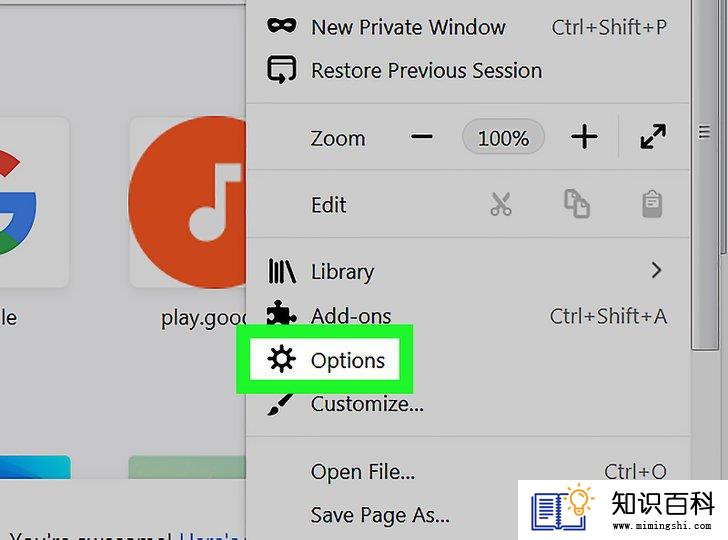Viewport: 728px width, 540px height.
Task: Click the hamburger menu button at the right edge
Action: pyautogui.click(x=704, y=132)
